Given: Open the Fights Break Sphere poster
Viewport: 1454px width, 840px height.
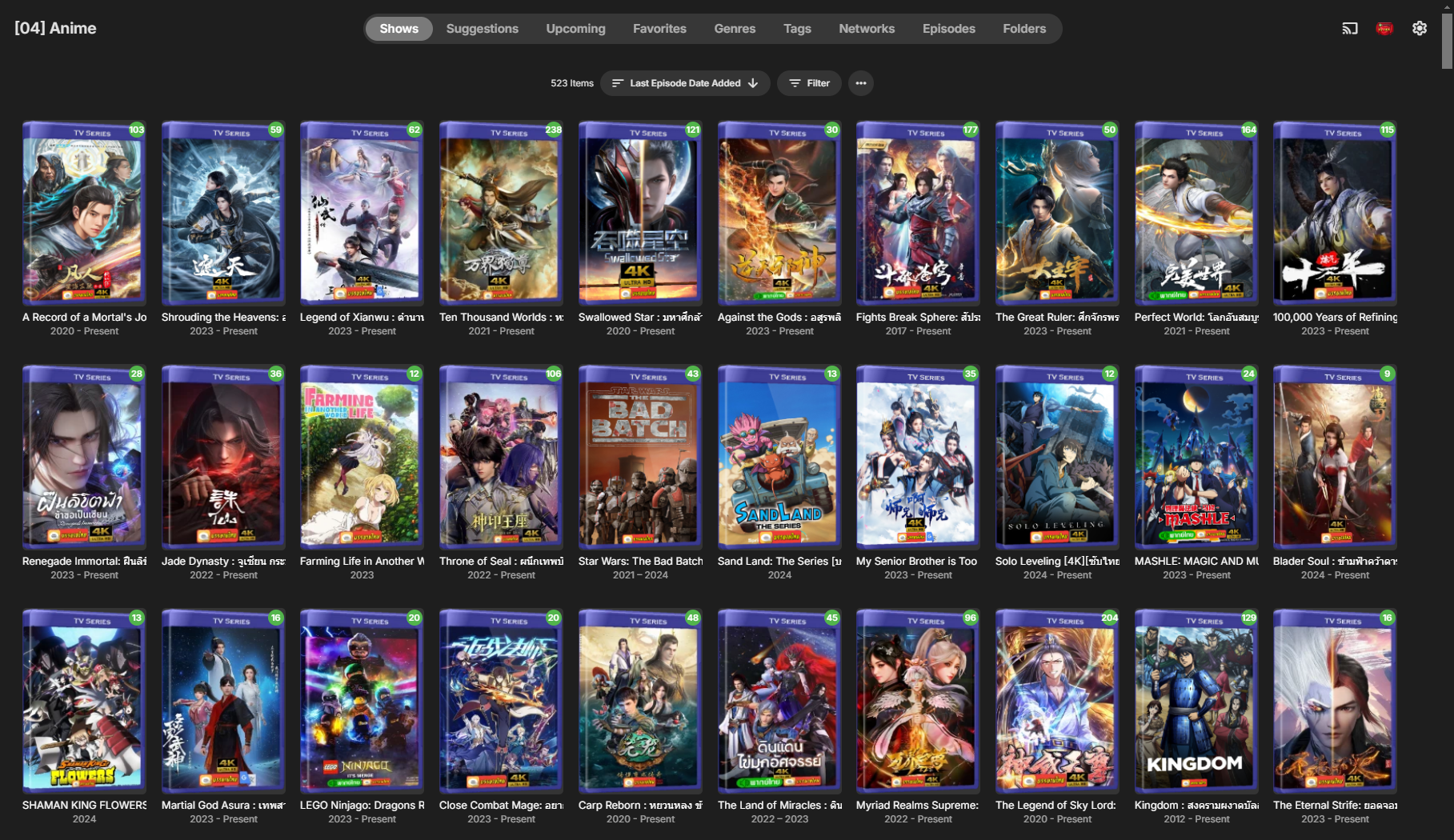Looking at the screenshot, I should point(918,213).
